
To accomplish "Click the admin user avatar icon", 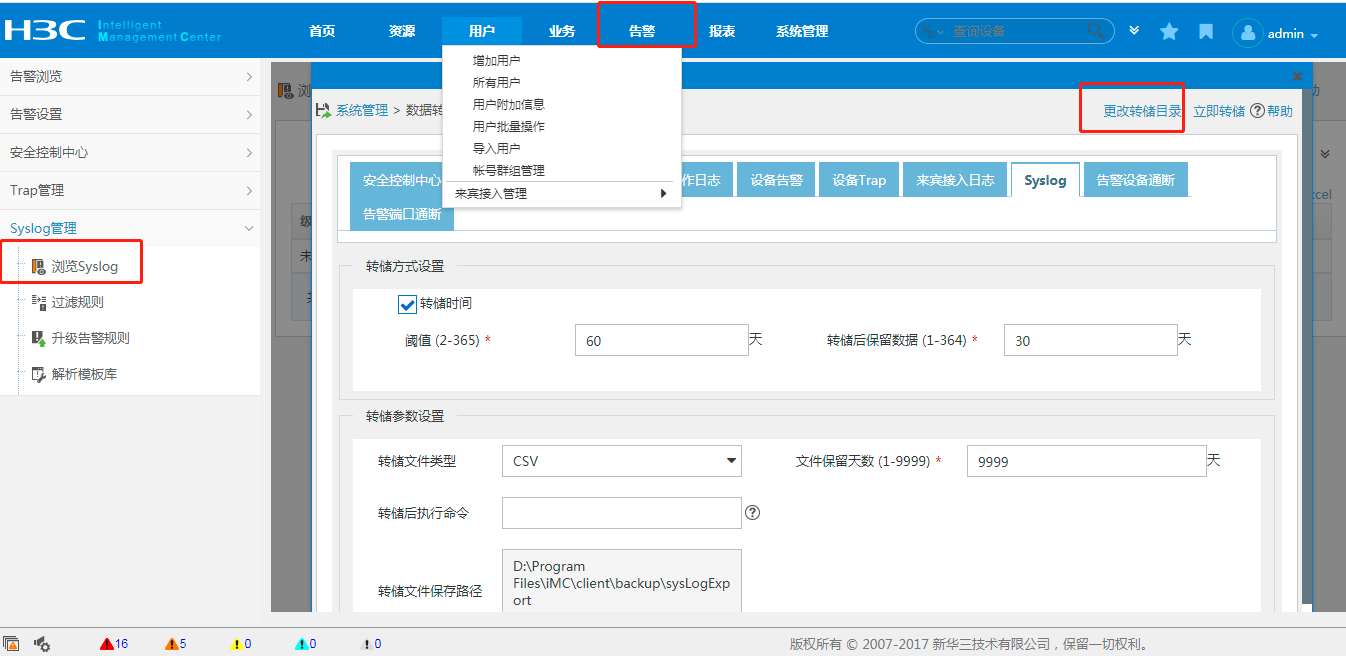I will [x=1247, y=33].
